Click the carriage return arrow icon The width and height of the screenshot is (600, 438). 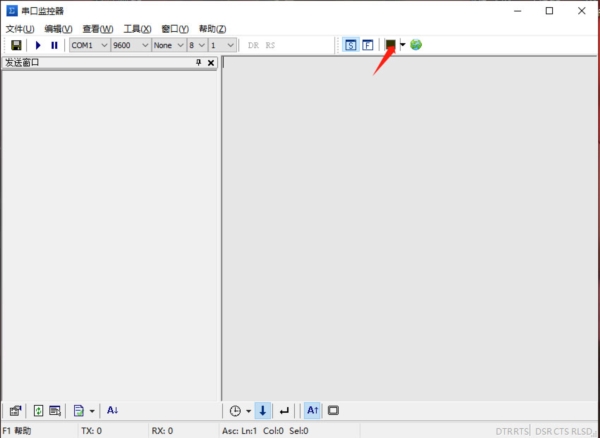click(x=284, y=411)
